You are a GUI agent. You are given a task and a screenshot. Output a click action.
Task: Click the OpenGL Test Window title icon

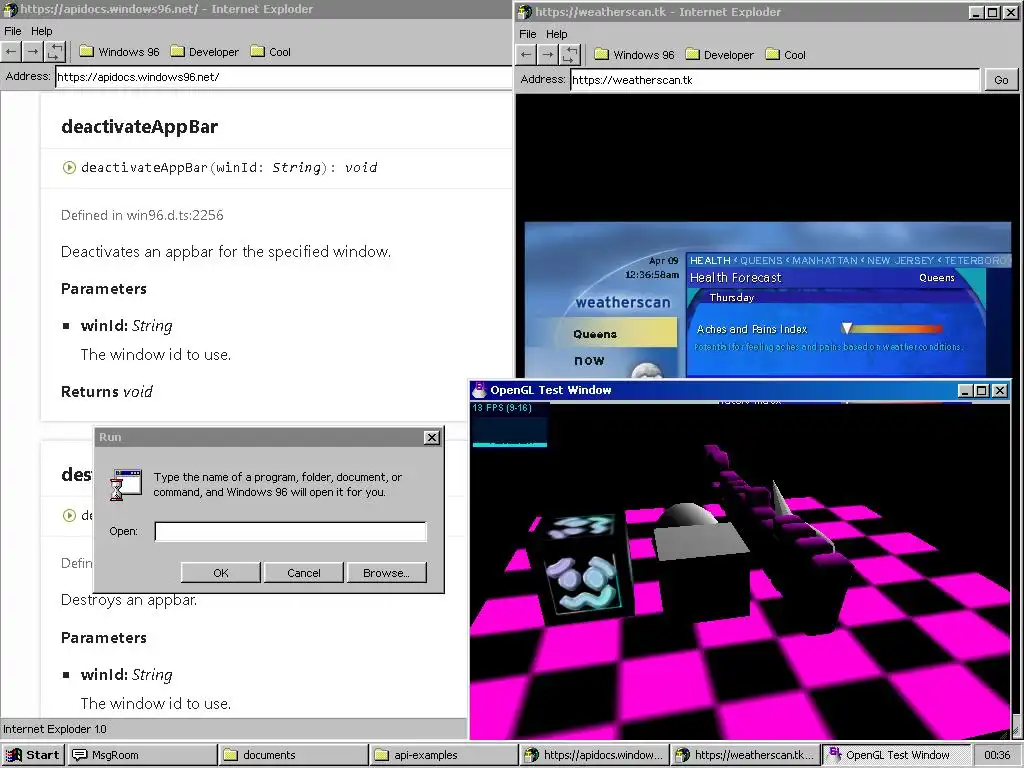pyautogui.click(x=479, y=390)
